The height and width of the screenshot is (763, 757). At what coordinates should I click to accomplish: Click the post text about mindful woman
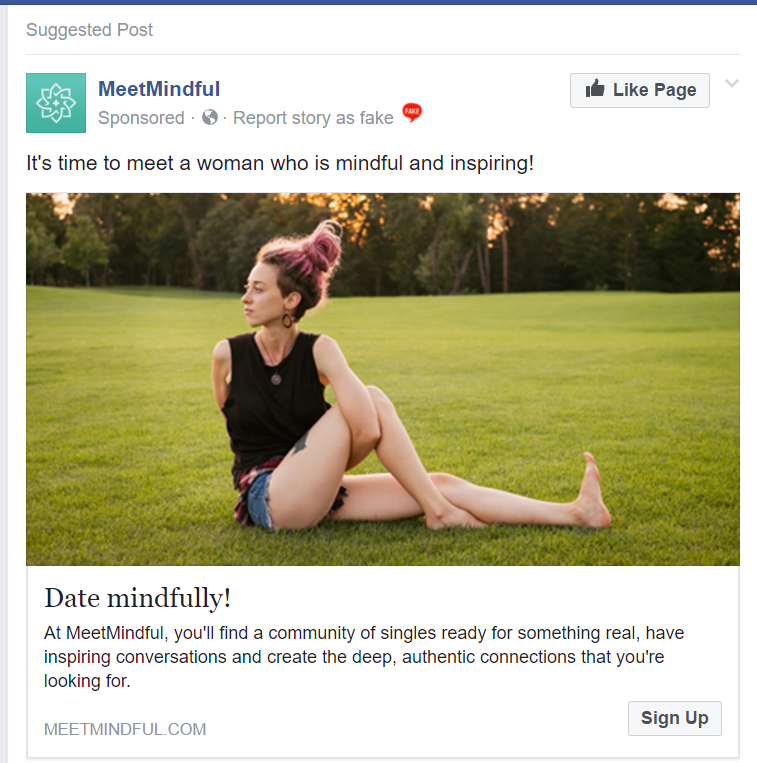[x=280, y=162]
